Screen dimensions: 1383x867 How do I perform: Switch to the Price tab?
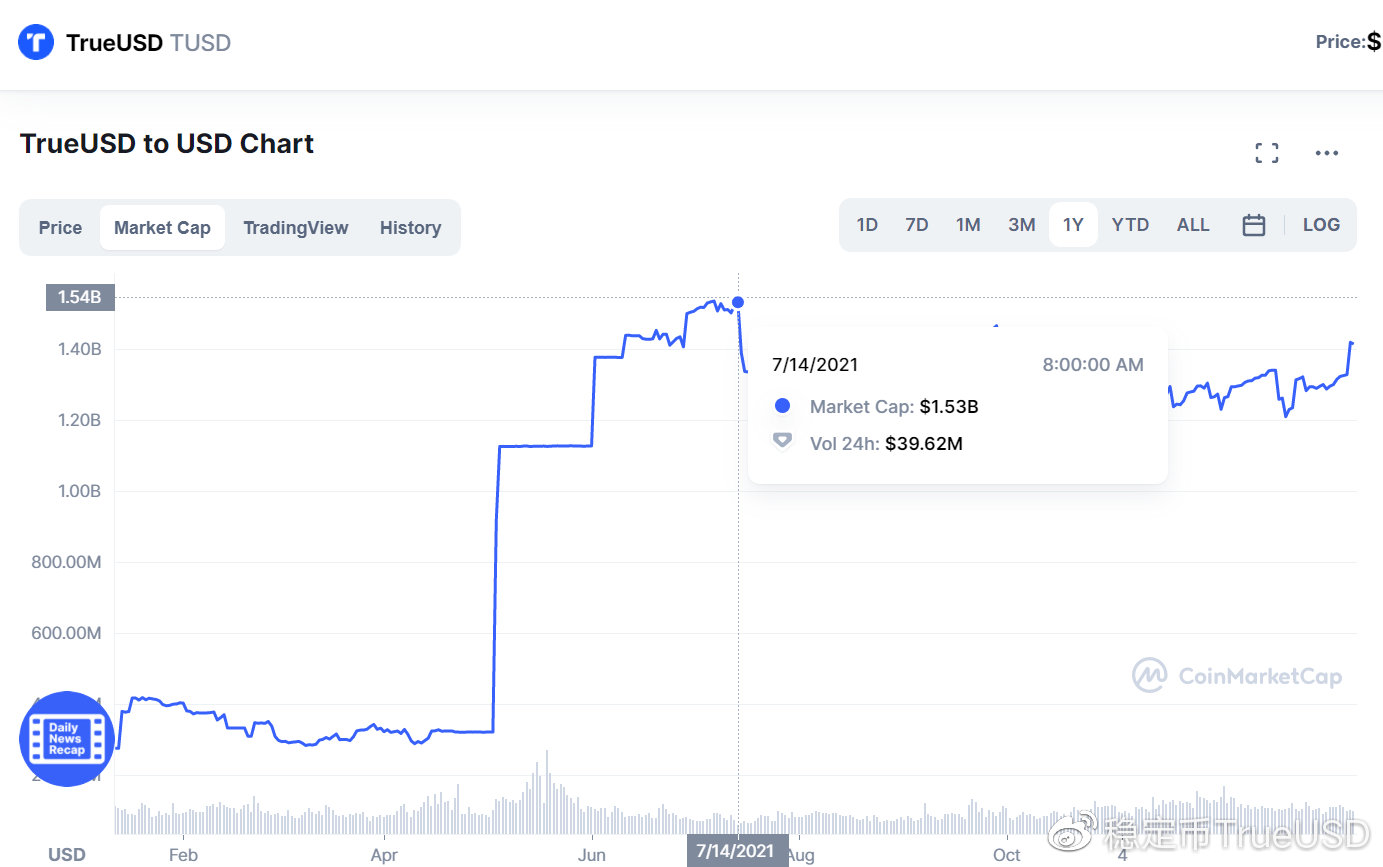(x=60, y=228)
